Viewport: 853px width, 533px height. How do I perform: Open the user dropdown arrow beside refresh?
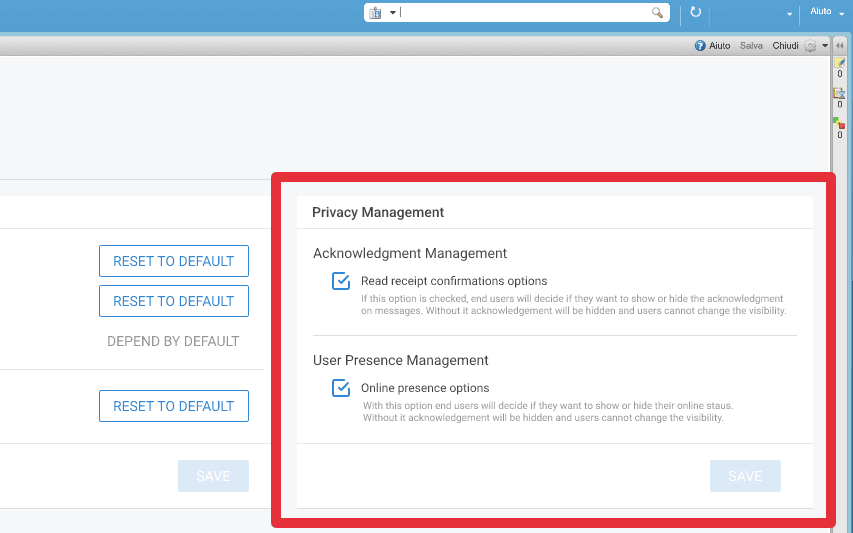pyautogui.click(x=789, y=14)
